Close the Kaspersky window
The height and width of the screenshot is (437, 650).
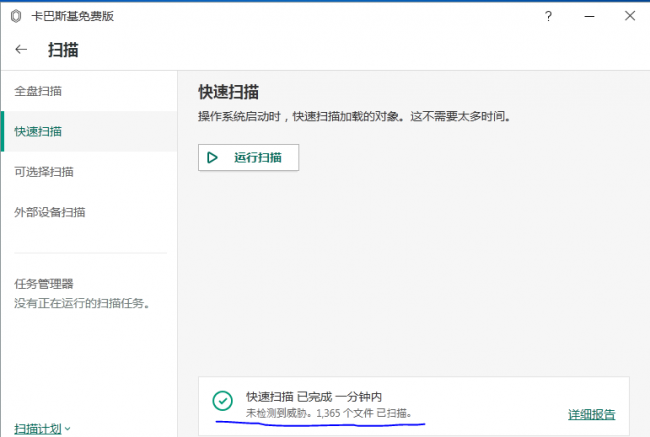(x=630, y=16)
